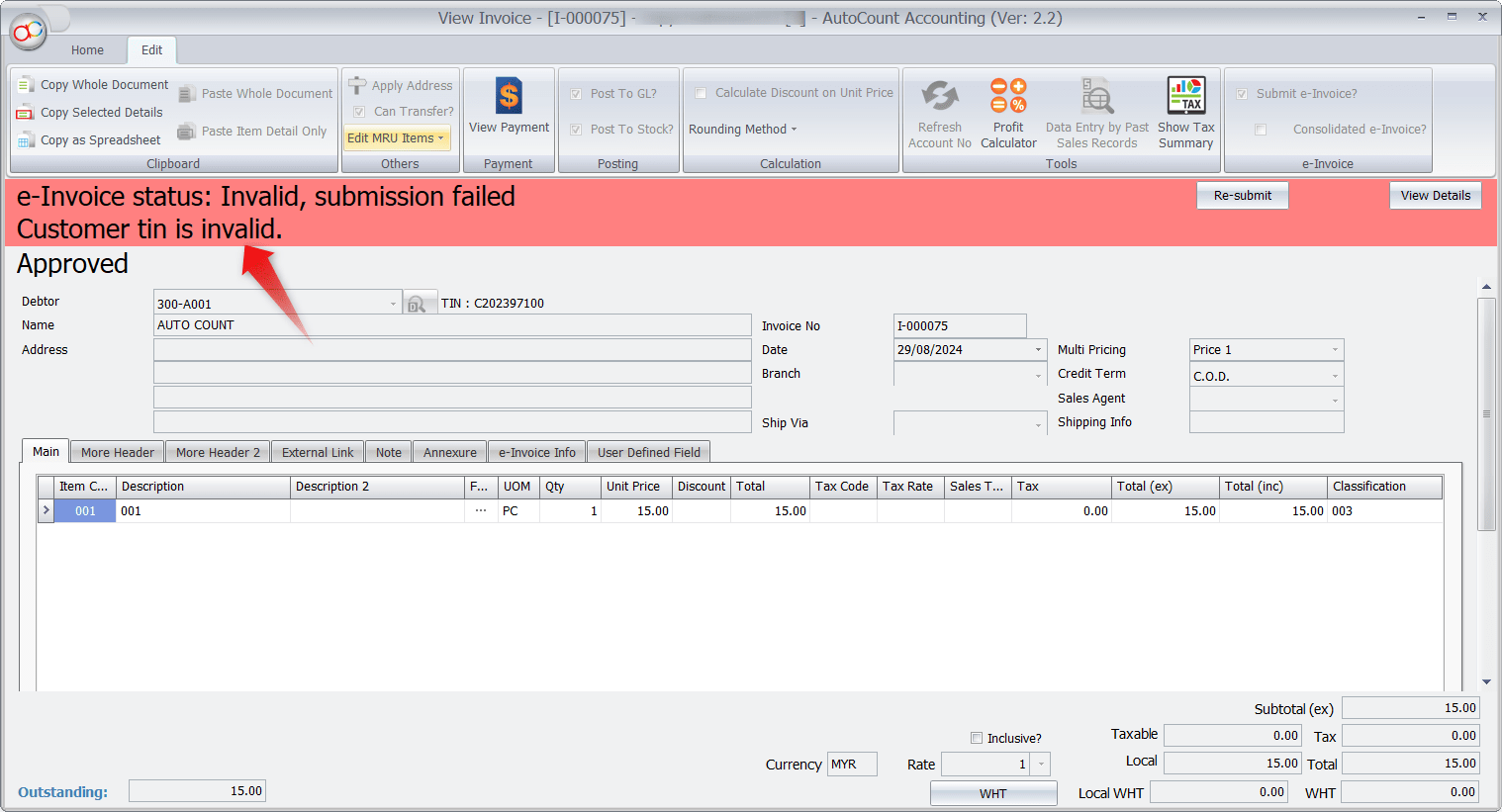Click further description ellipsis button in item row
The height and width of the screenshot is (812, 1502).
point(481,511)
